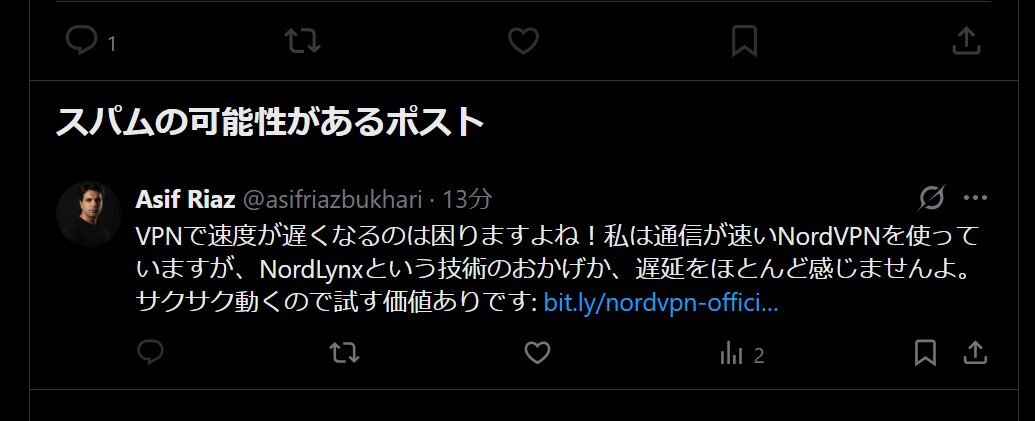Image resolution: width=1035 pixels, height=421 pixels.
Task: Repost the upper post above the spam section
Action: click(x=302, y=42)
